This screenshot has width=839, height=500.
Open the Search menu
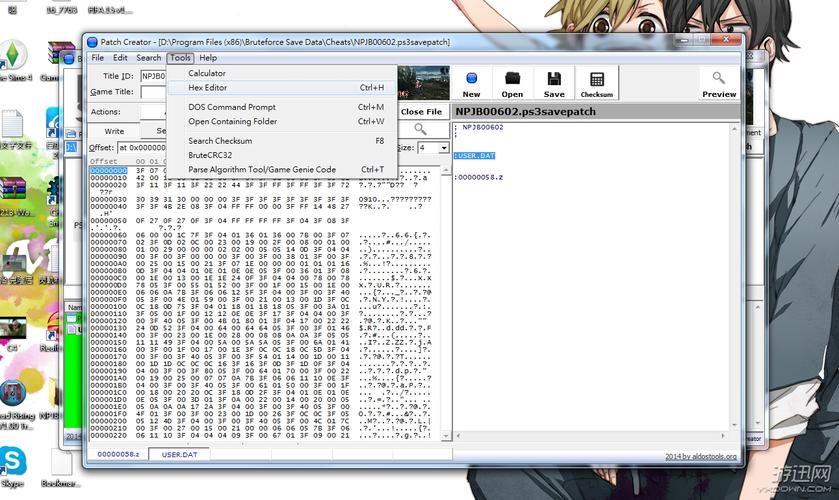tap(148, 58)
